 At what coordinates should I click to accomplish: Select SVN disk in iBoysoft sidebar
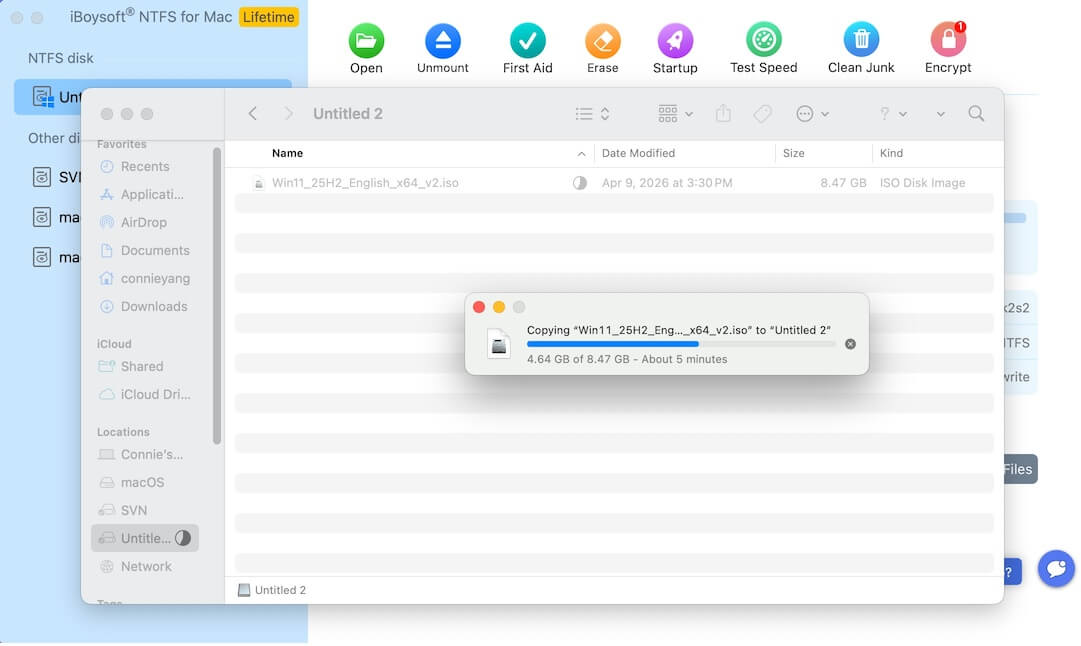pos(55,177)
